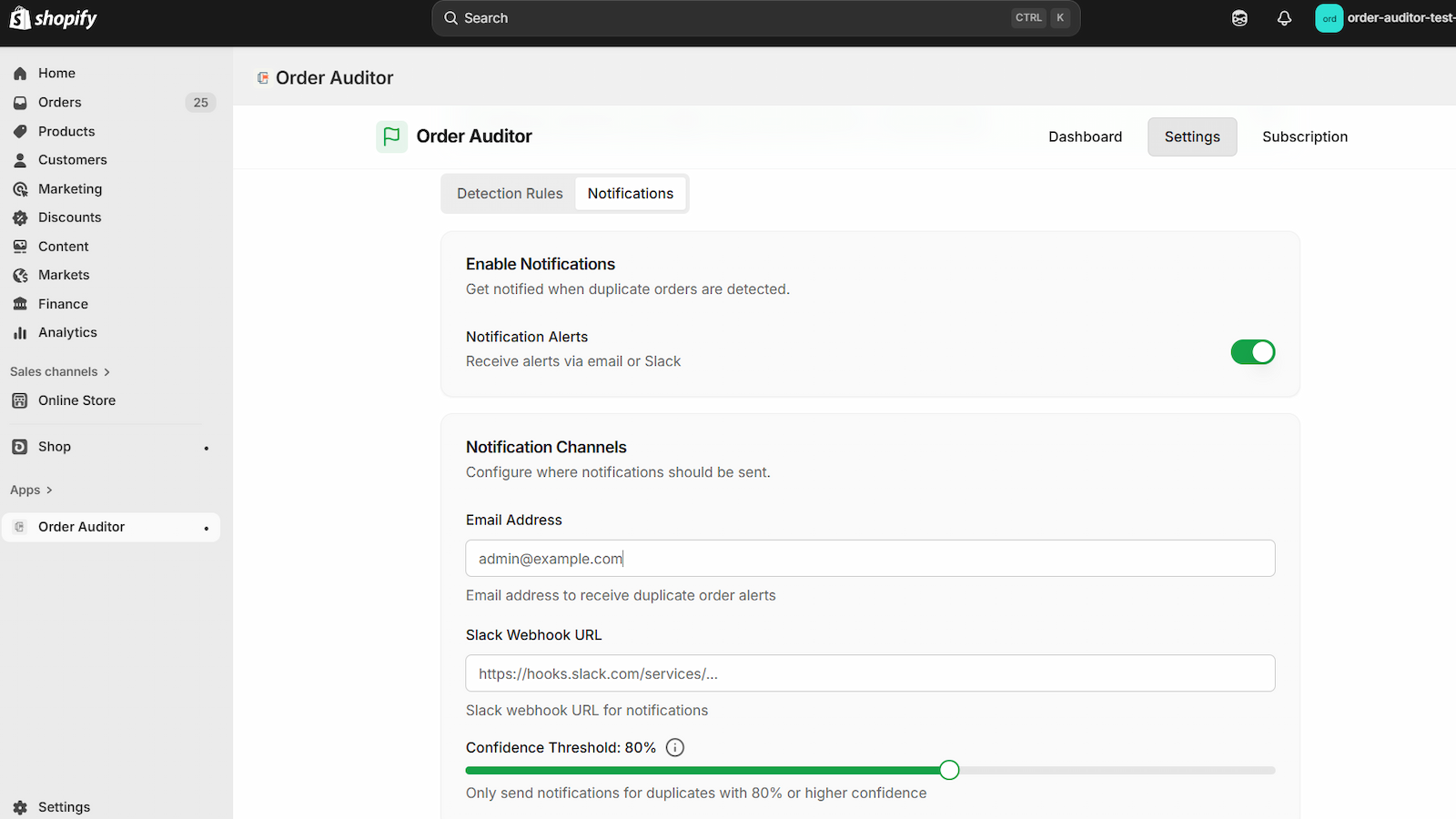Click the Sidekick assistant icon in top bar

click(x=1239, y=18)
